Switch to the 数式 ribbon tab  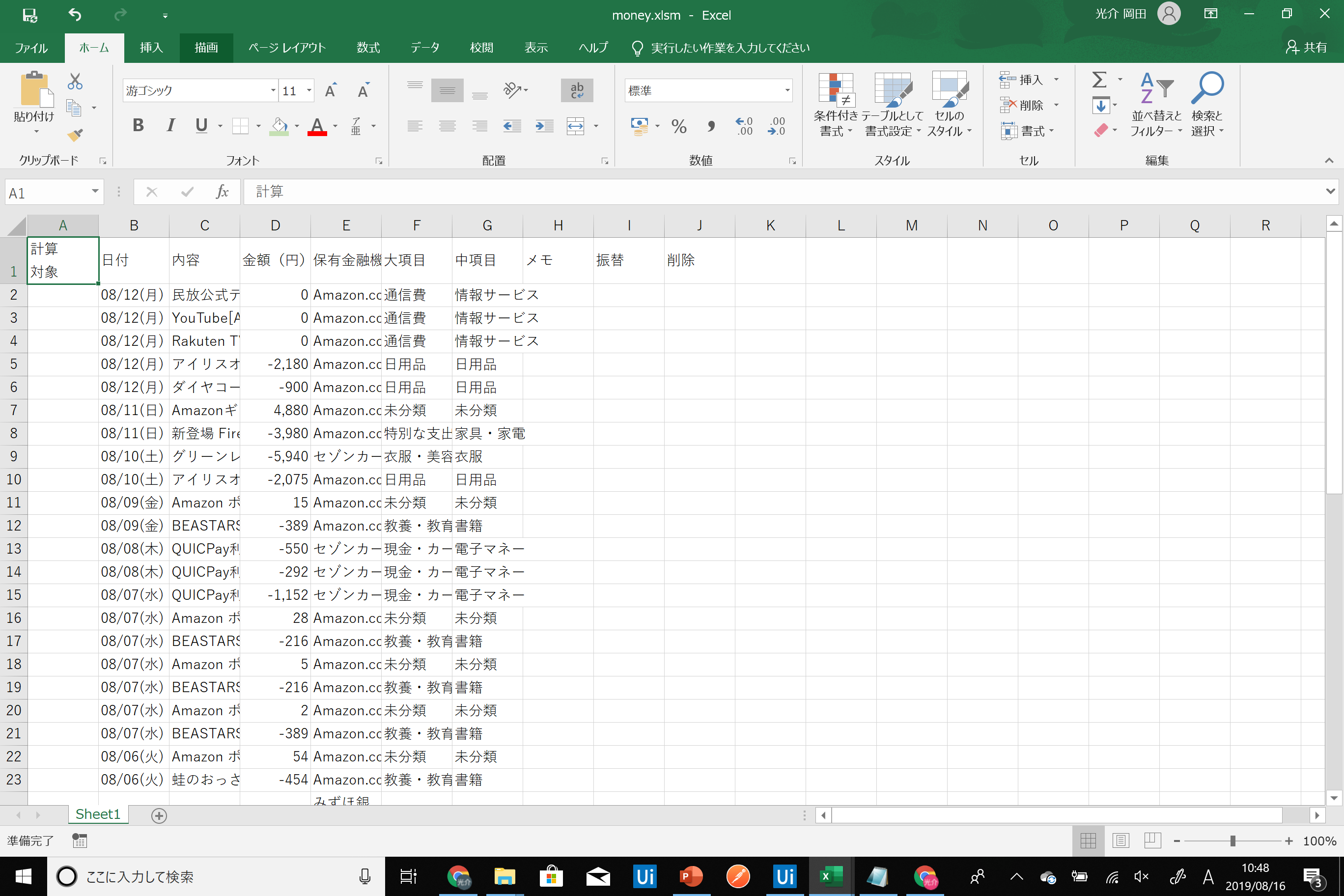coord(367,48)
